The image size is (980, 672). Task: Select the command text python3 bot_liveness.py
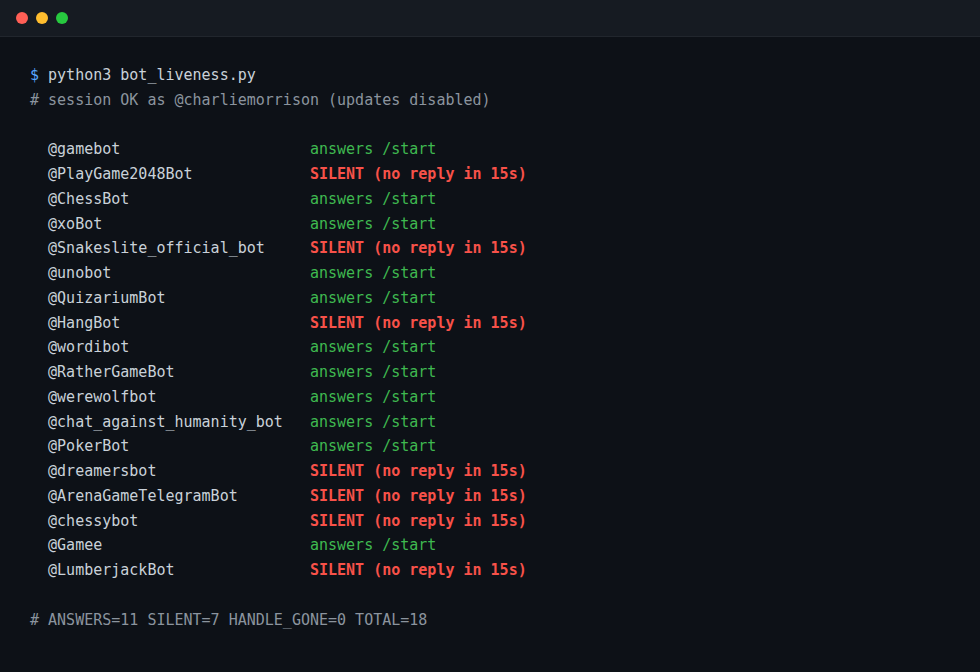[x=152, y=75]
